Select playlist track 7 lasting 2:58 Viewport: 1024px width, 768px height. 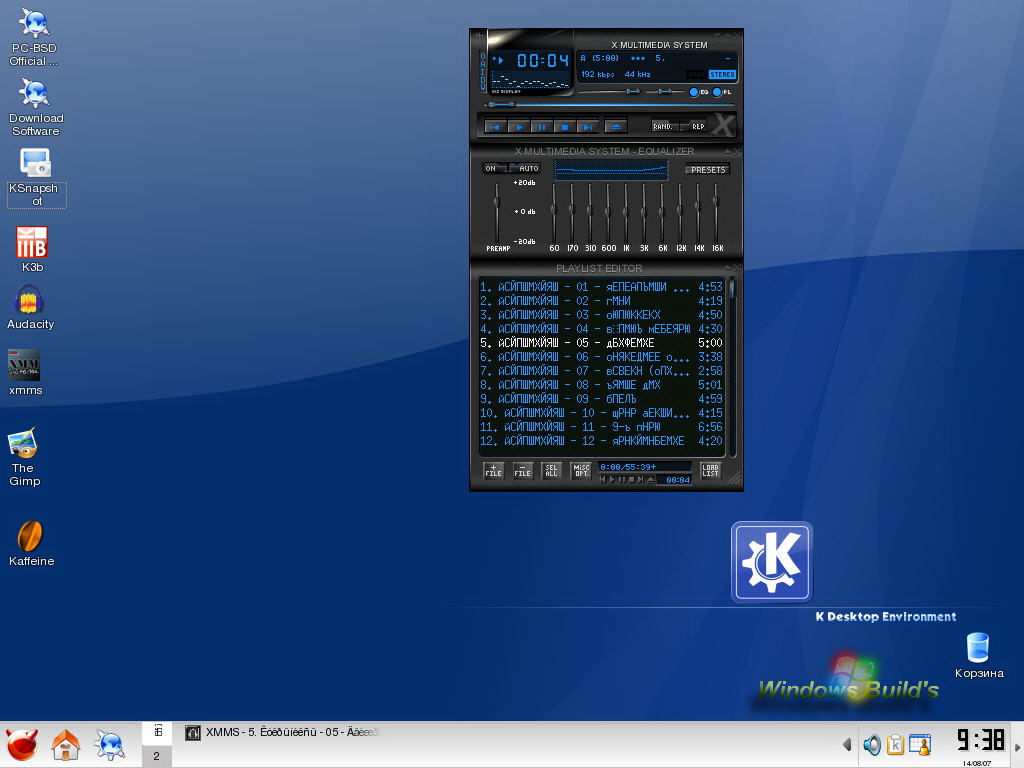601,371
